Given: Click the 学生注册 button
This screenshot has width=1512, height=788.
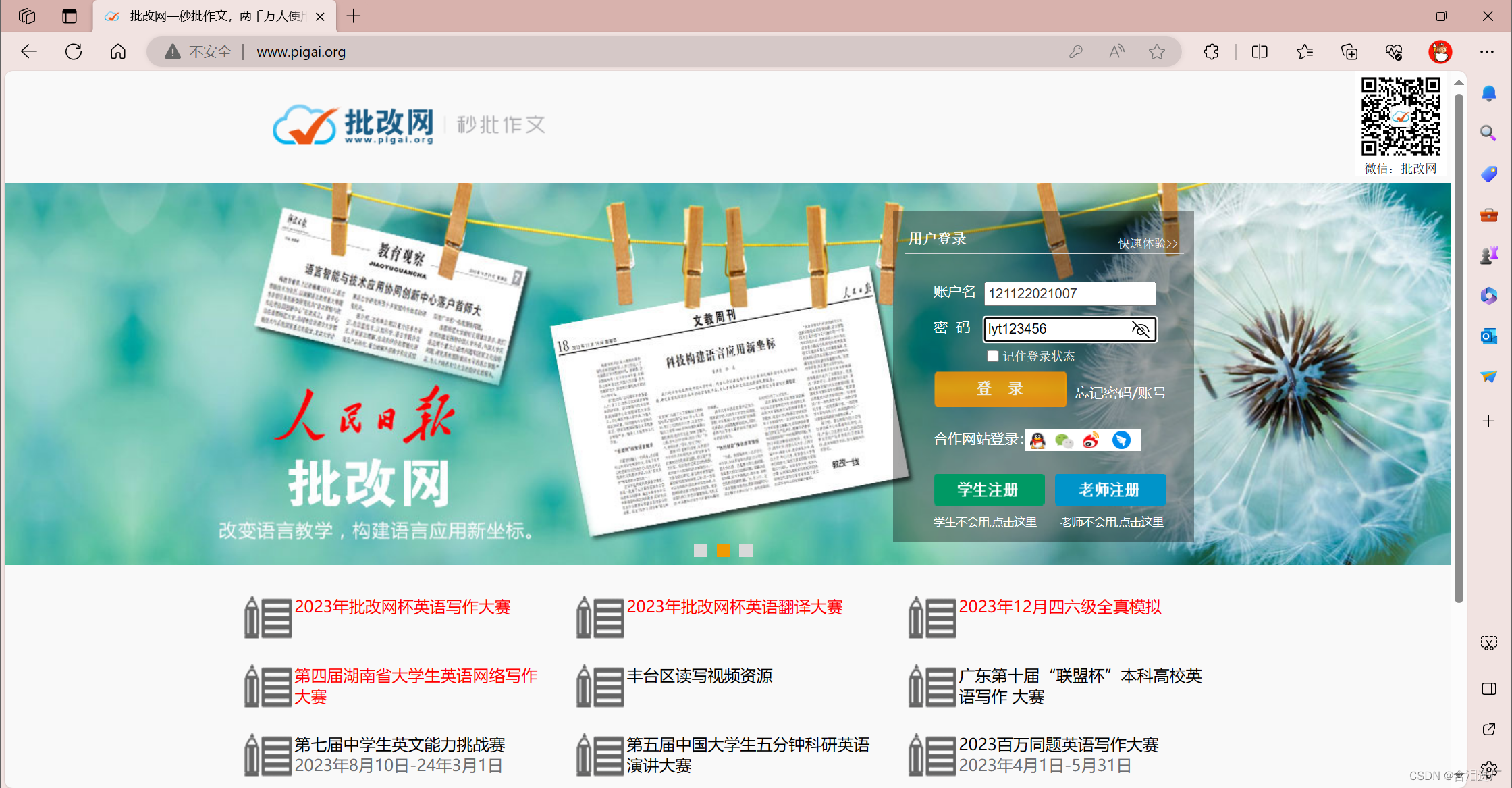Looking at the screenshot, I should pyautogui.click(x=988, y=490).
